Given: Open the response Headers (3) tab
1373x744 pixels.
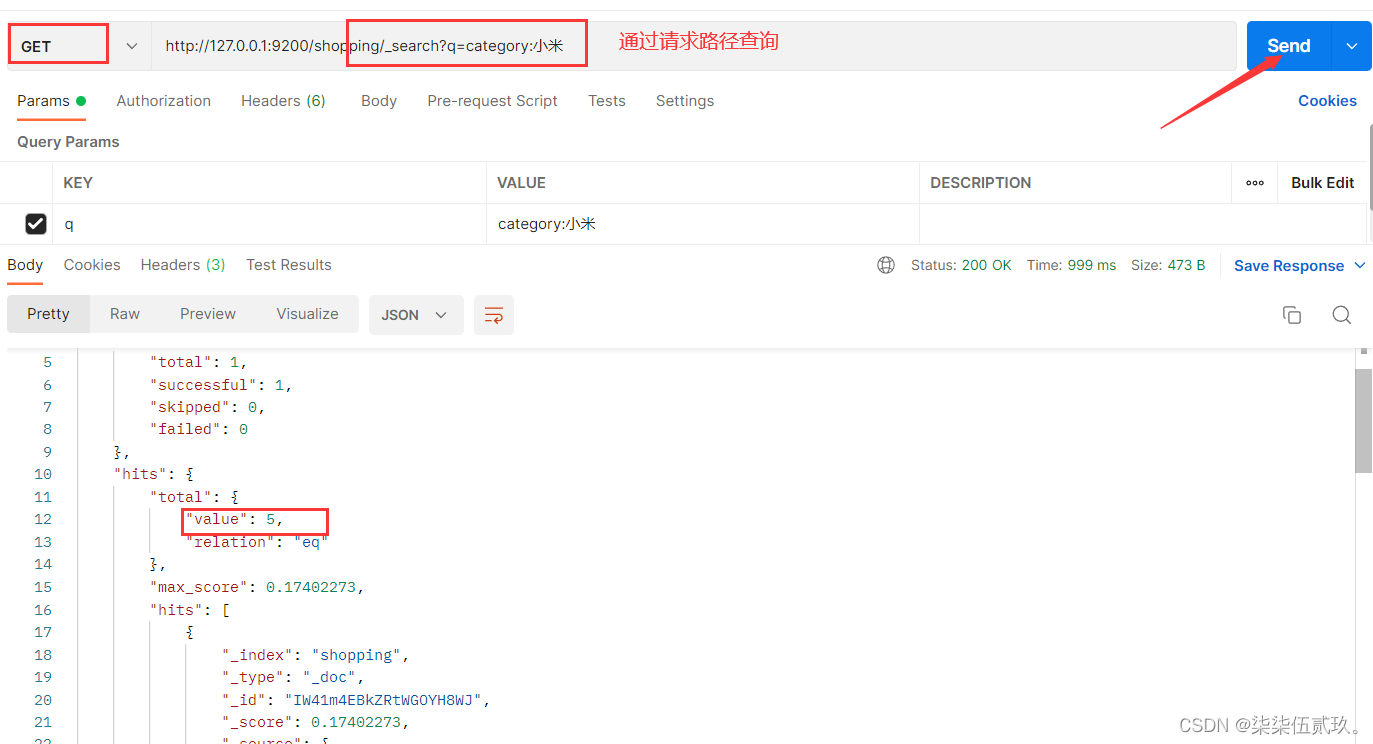Looking at the screenshot, I should coord(183,265).
